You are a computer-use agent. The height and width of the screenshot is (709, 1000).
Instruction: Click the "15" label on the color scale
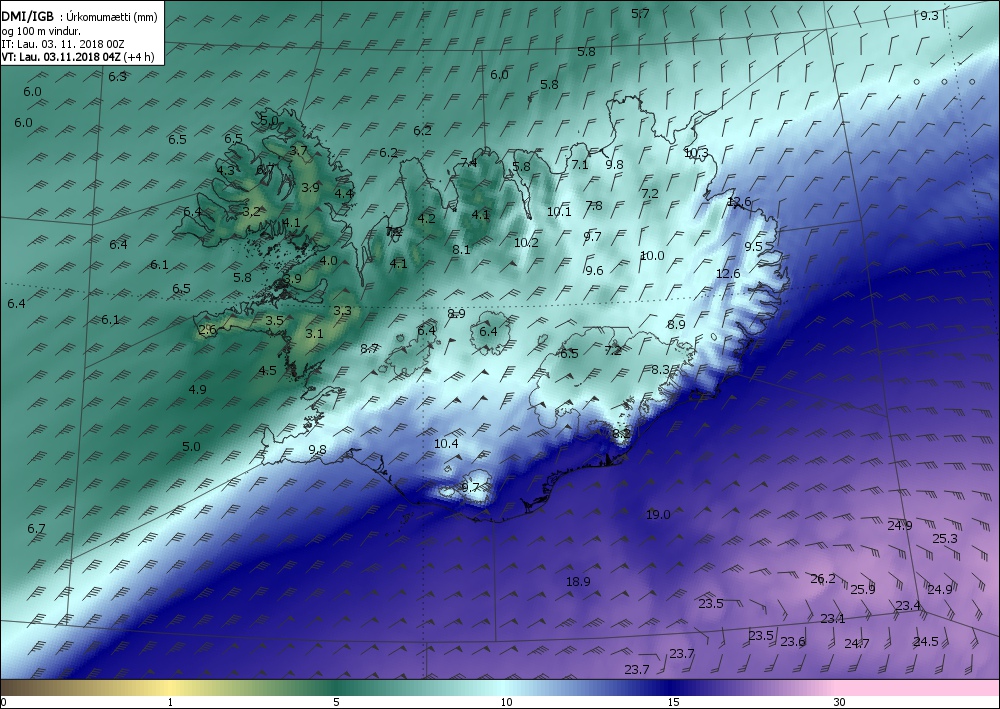point(673,703)
